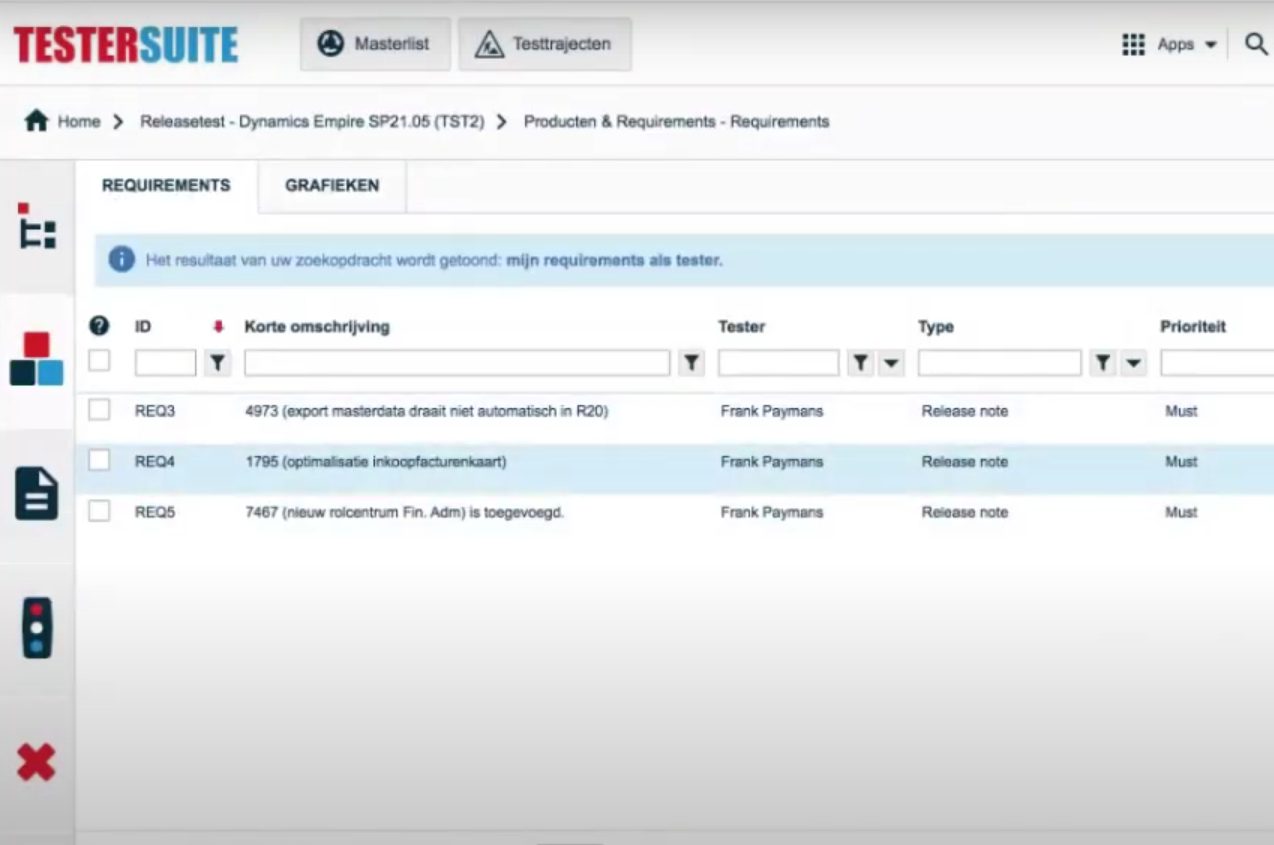Click the search magnifier icon
Image resolution: width=1274 pixels, height=845 pixels.
(x=1256, y=44)
